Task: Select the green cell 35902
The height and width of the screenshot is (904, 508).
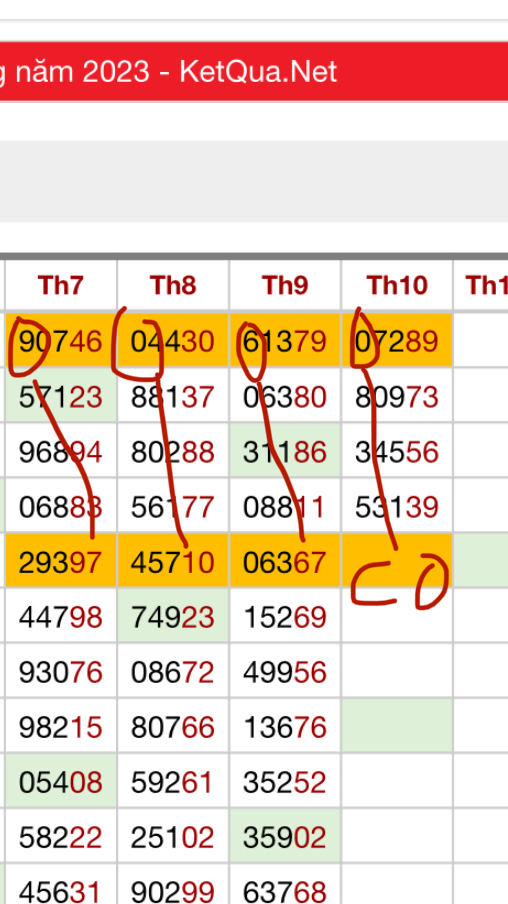Action: tap(285, 837)
